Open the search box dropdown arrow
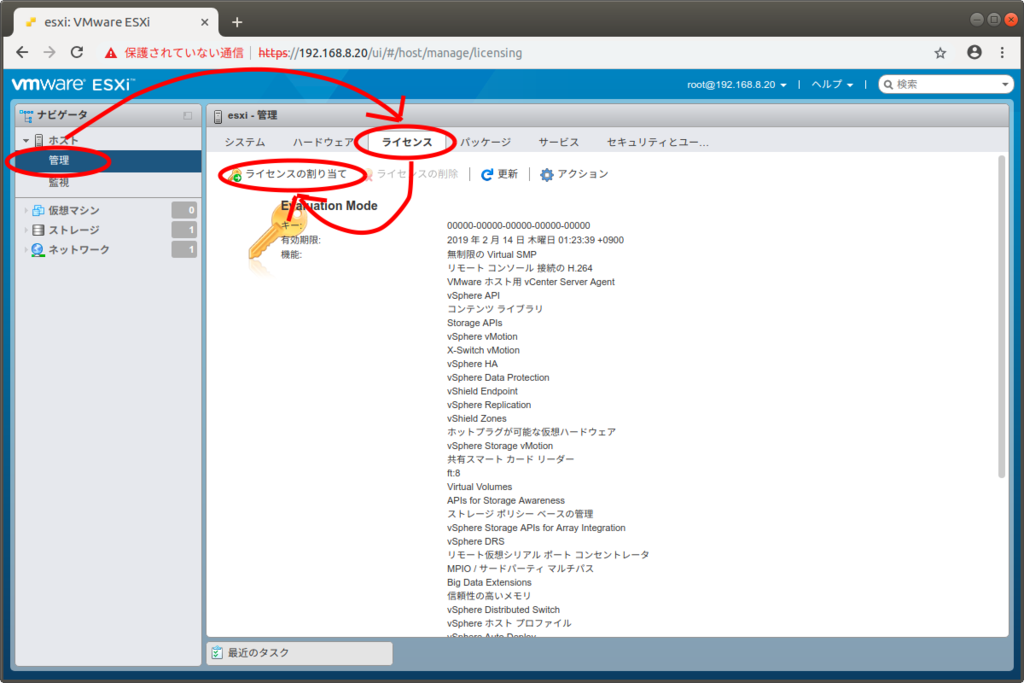The height and width of the screenshot is (683, 1024). click(x=1004, y=84)
